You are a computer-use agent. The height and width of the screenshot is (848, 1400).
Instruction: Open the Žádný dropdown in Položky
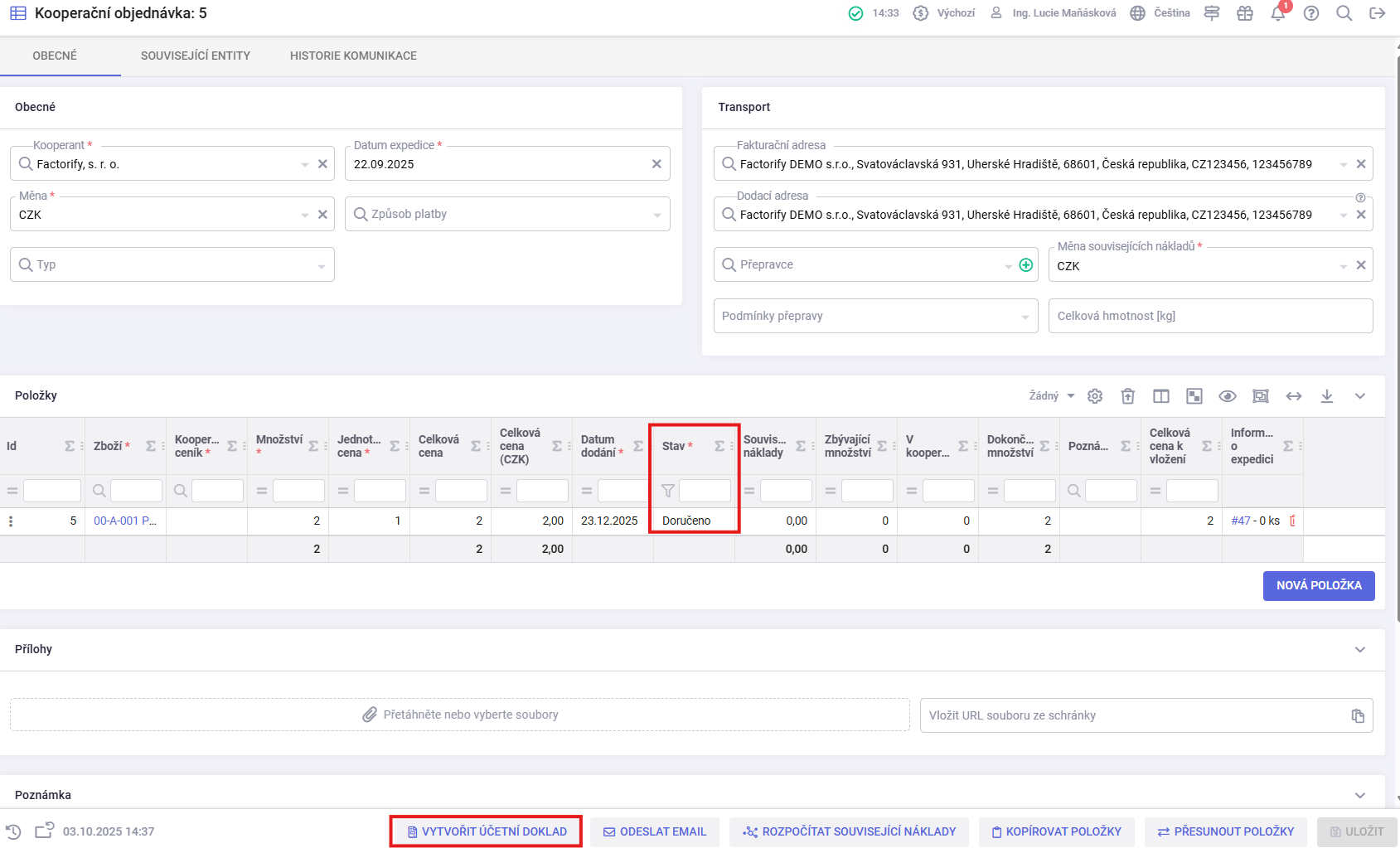1051,396
